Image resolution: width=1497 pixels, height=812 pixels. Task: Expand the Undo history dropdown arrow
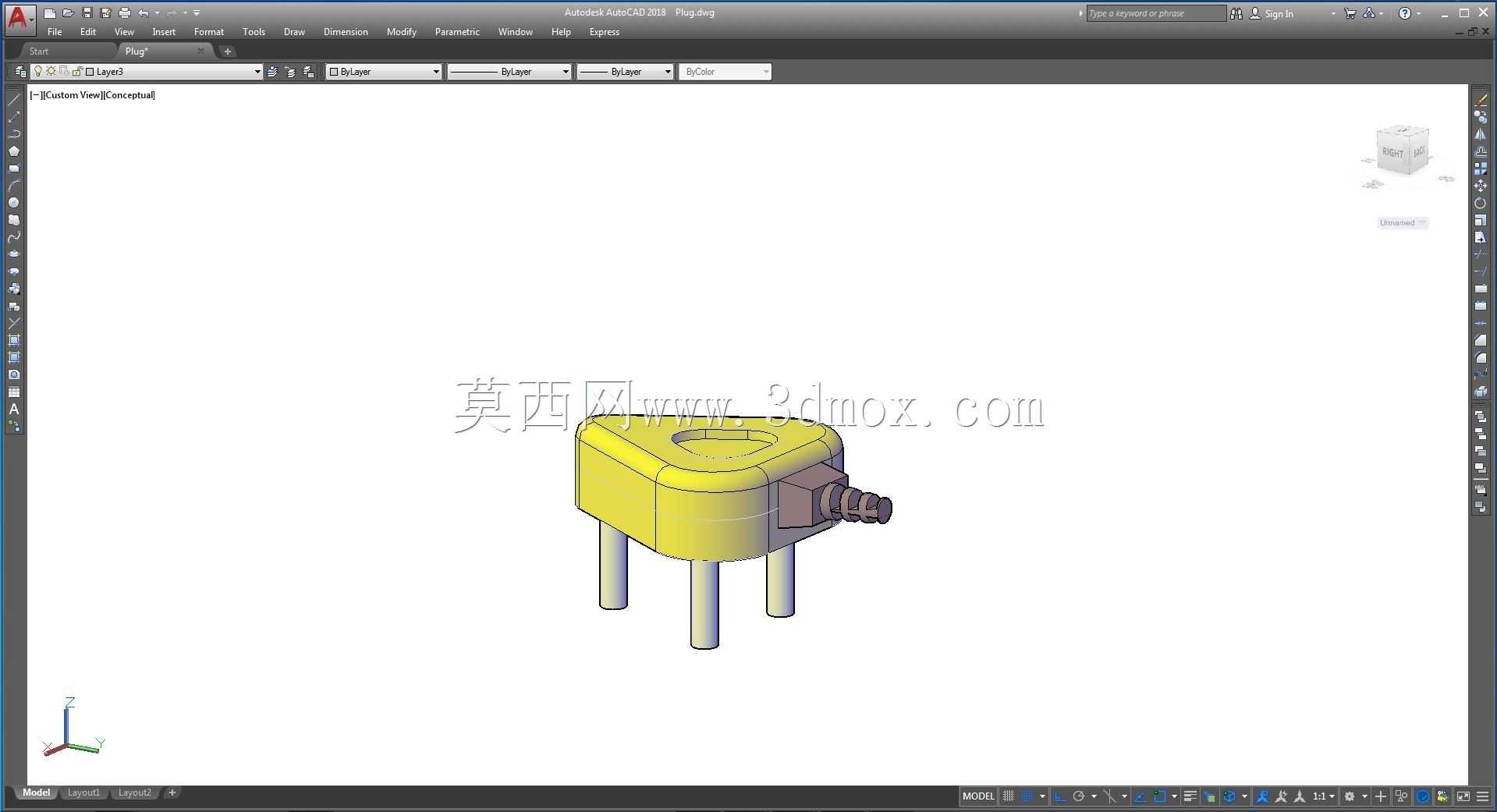(x=158, y=12)
